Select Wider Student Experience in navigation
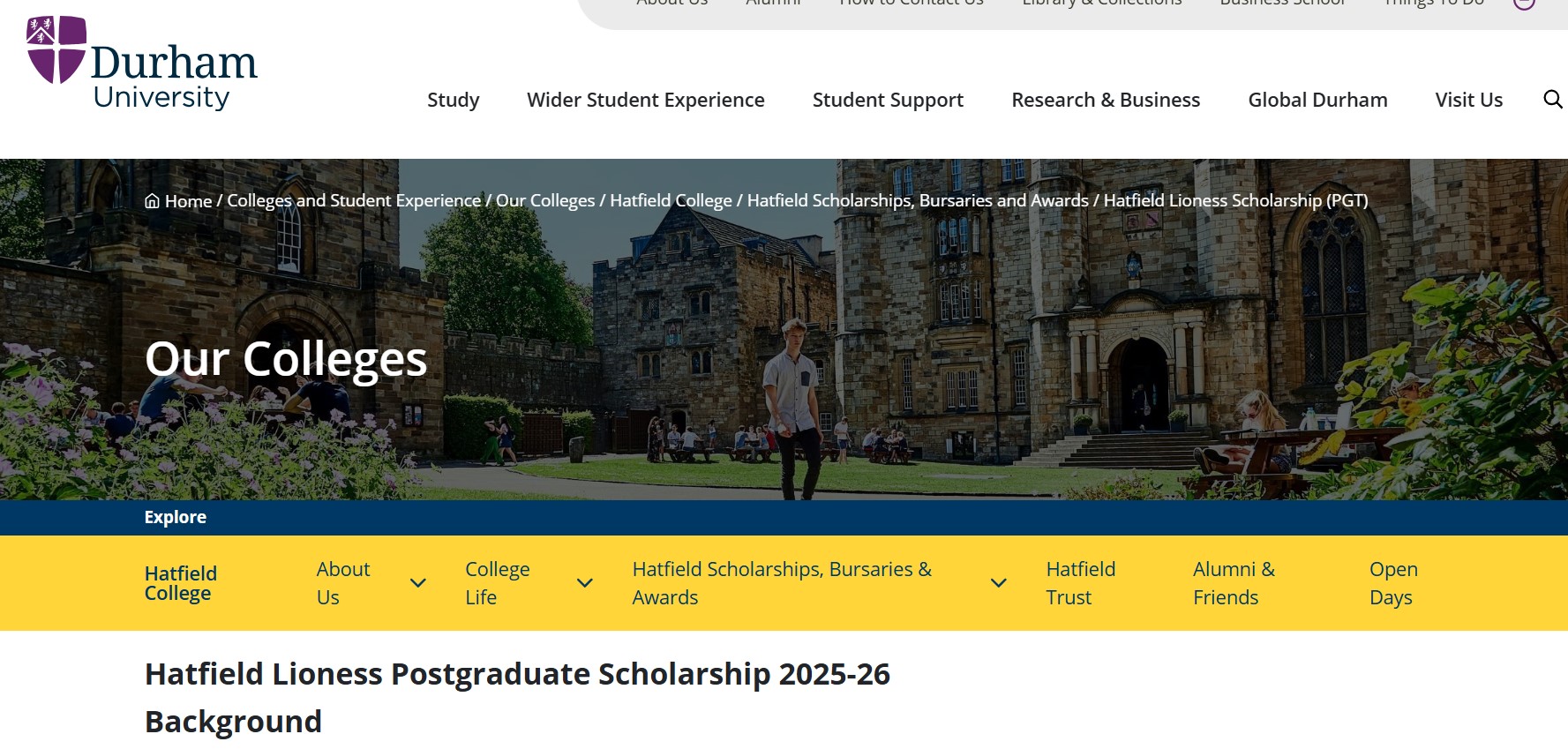Viewport: 1568px width, 749px height. click(645, 100)
